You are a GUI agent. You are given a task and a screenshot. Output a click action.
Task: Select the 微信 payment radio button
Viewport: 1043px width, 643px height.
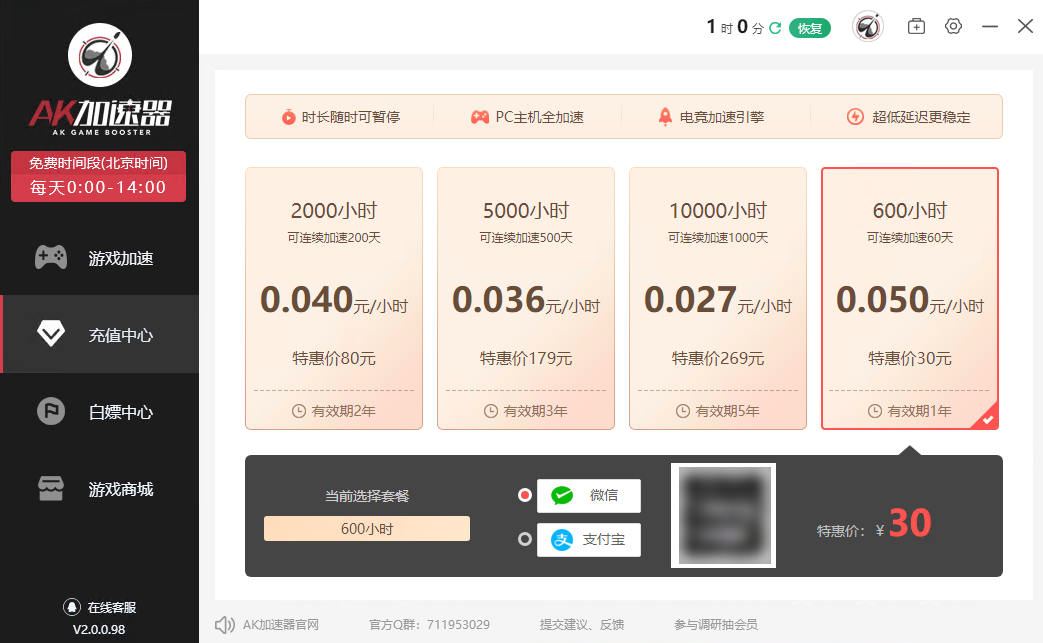coord(524,494)
